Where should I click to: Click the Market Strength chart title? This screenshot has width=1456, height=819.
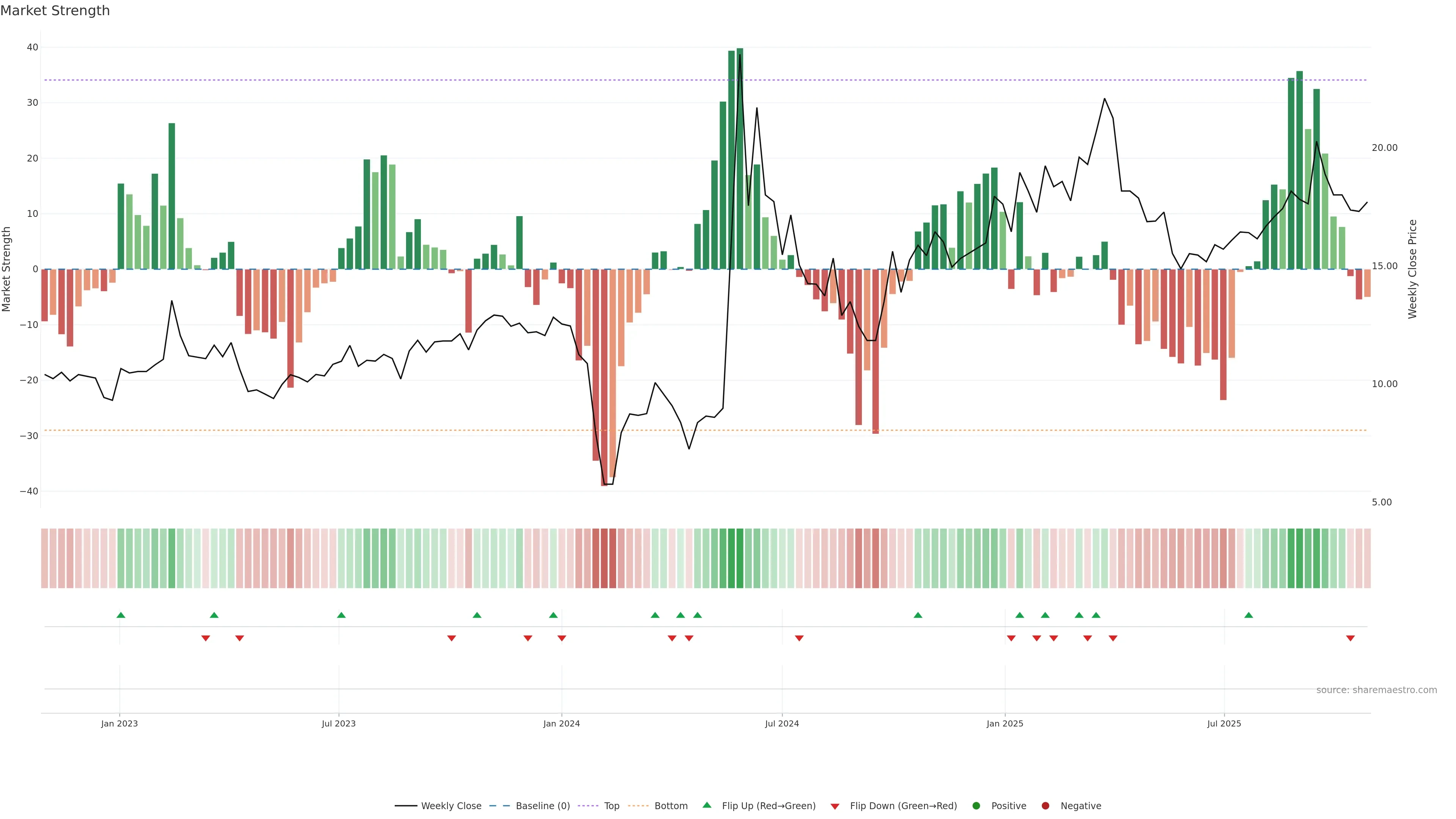coord(55,11)
